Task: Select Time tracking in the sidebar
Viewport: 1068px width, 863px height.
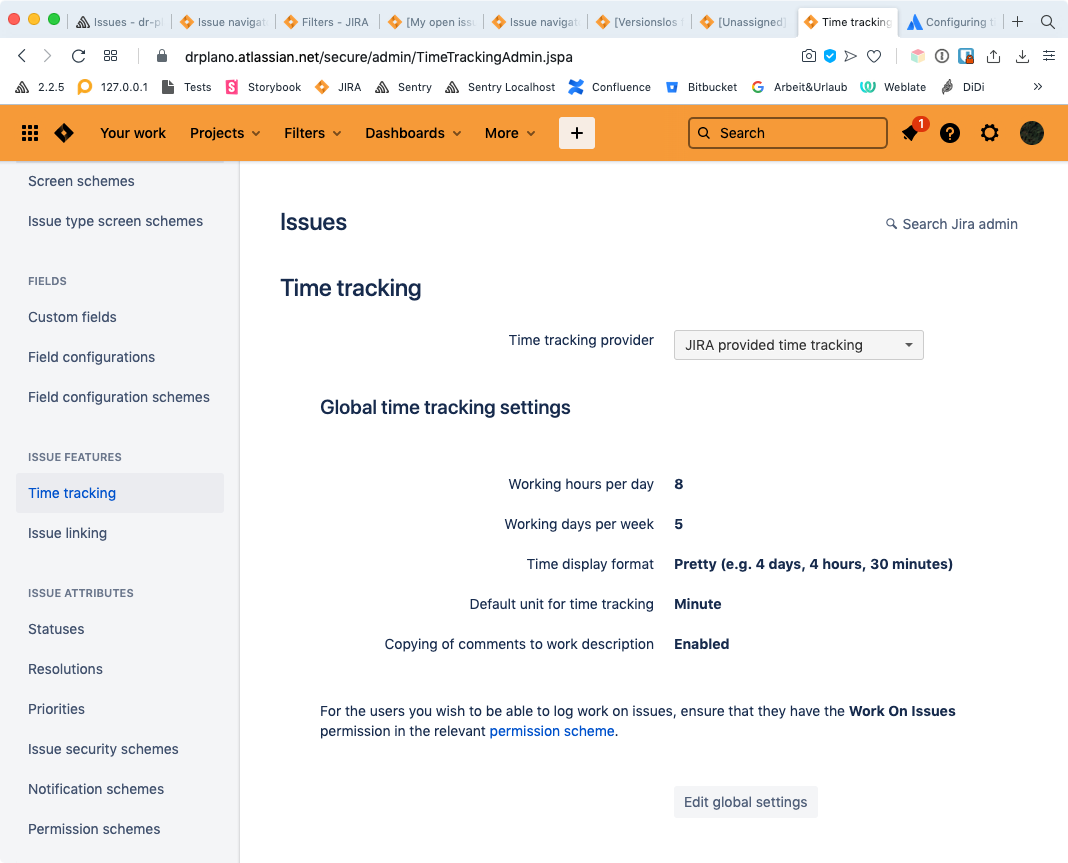Action: pos(120,493)
